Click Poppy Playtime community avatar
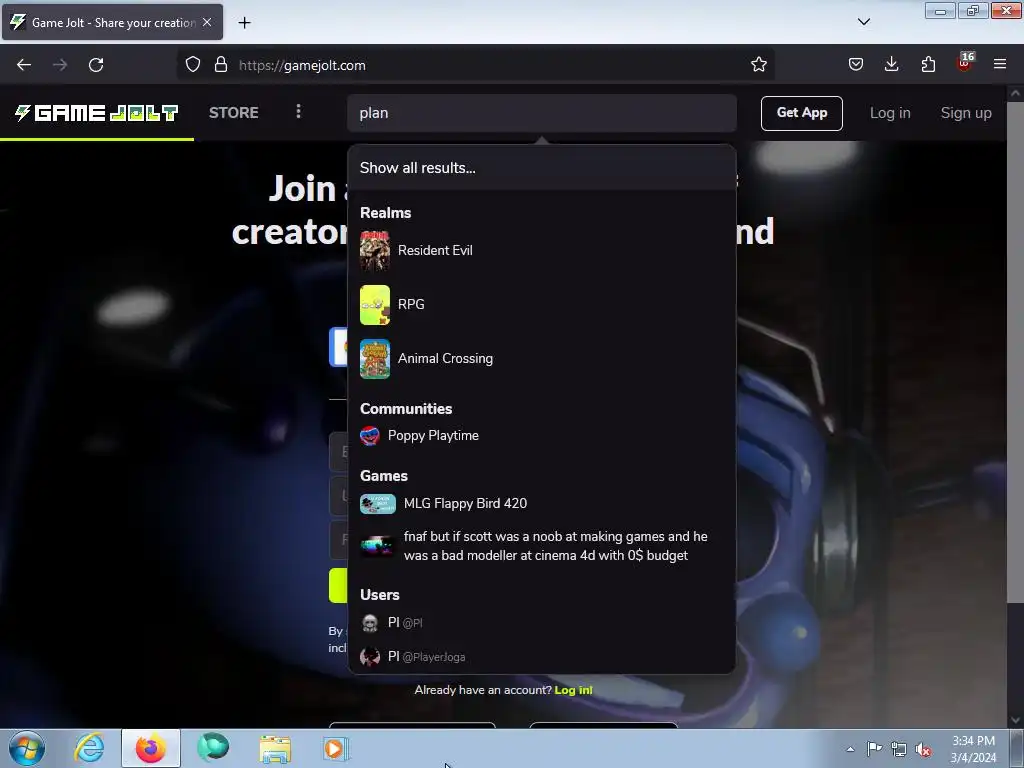The height and width of the screenshot is (768, 1024). 370,436
